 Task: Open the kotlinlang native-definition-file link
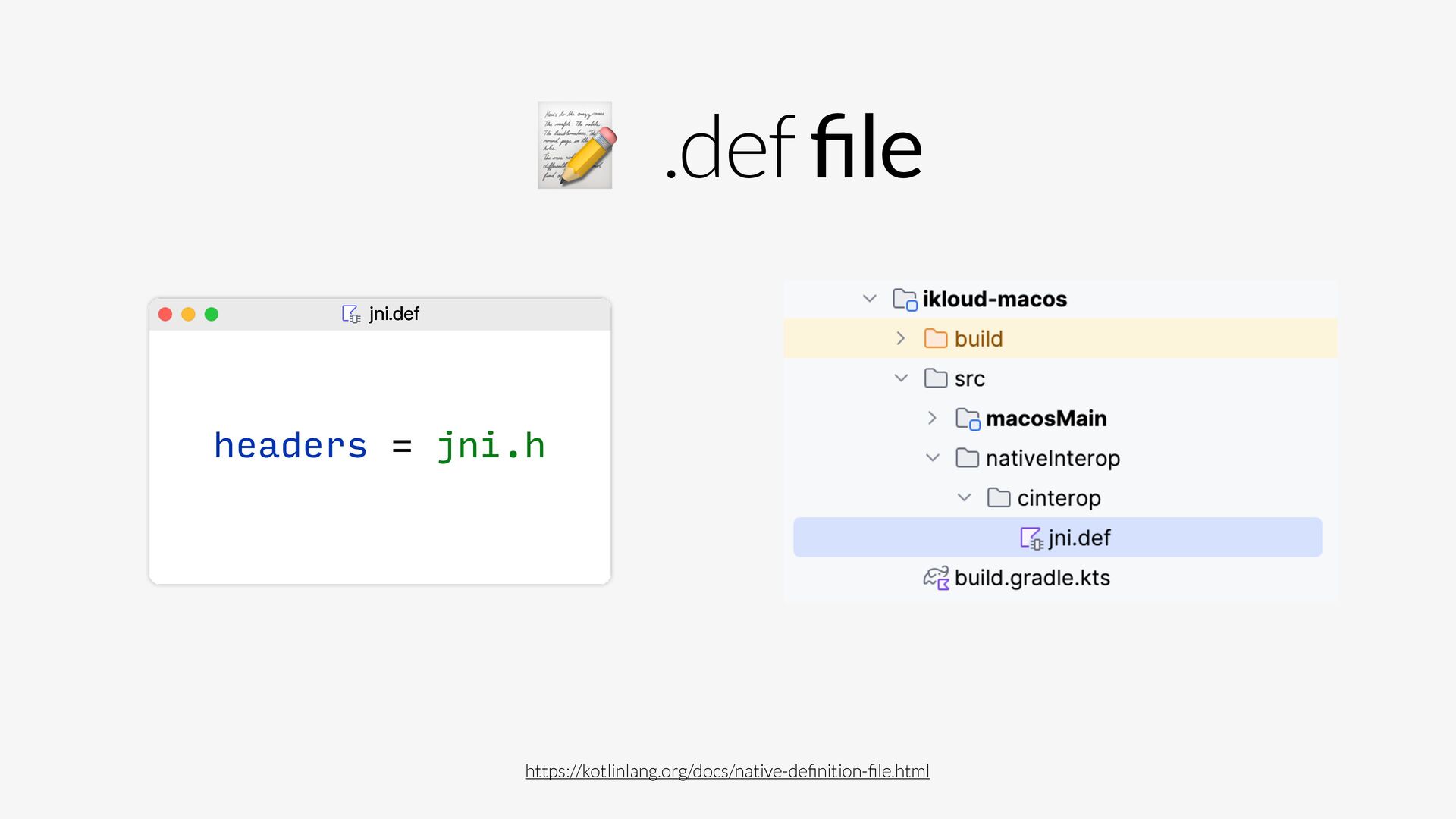(x=727, y=771)
